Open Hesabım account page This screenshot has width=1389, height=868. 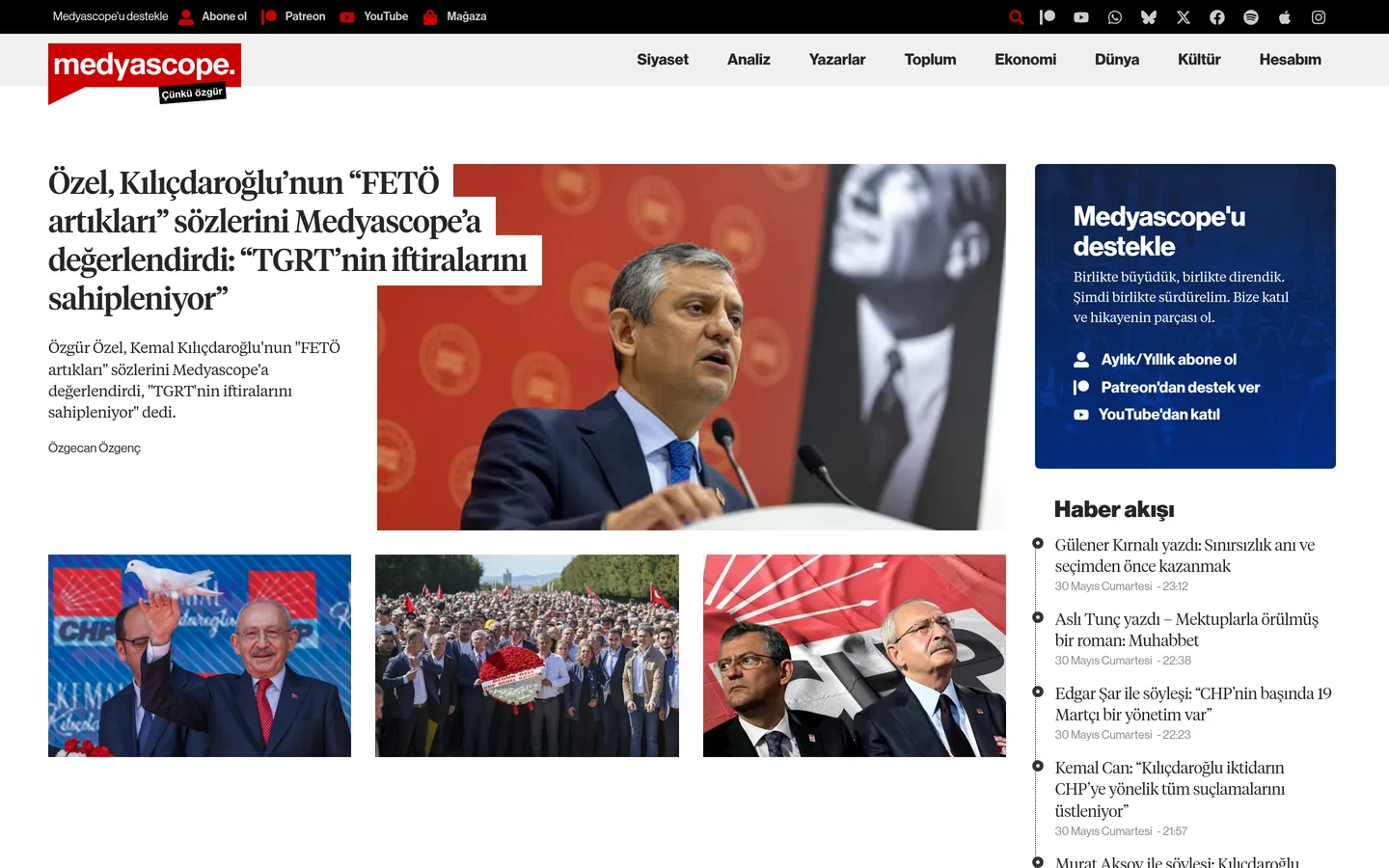click(x=1290, y=60)
